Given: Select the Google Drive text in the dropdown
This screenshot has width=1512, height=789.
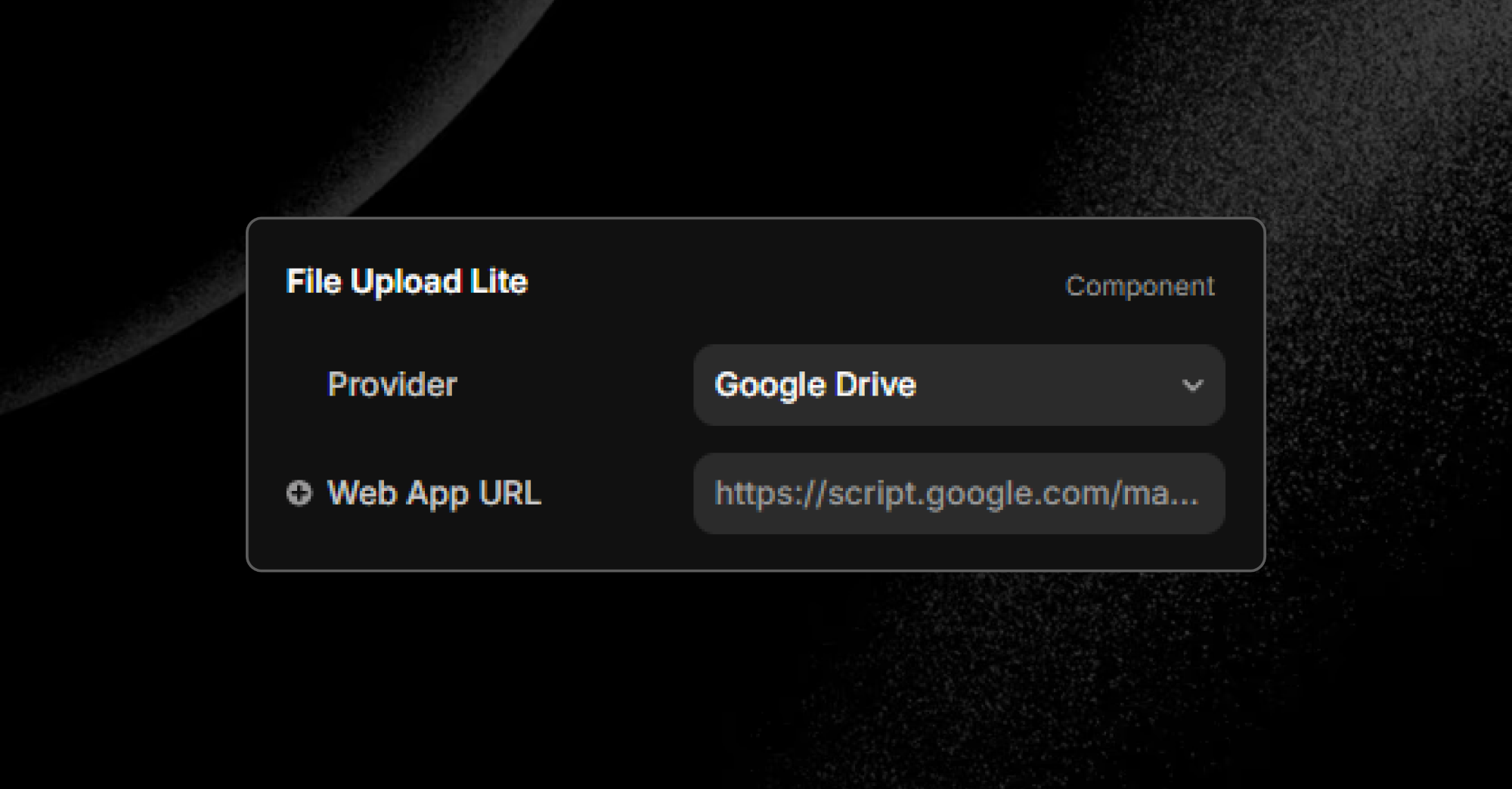Looking at the screenshot, I should tap(815, 385).
